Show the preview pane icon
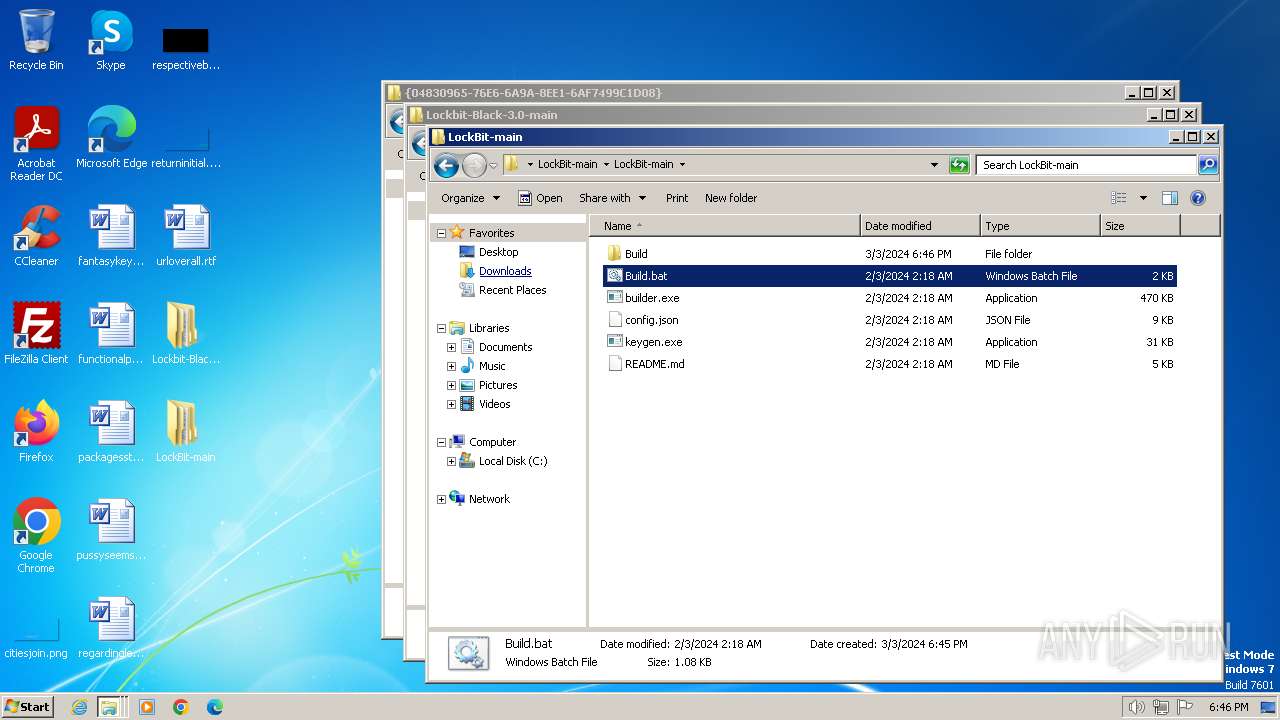Image resolution: width=1280 pixels, height=720 pixels. (1170, 198)
